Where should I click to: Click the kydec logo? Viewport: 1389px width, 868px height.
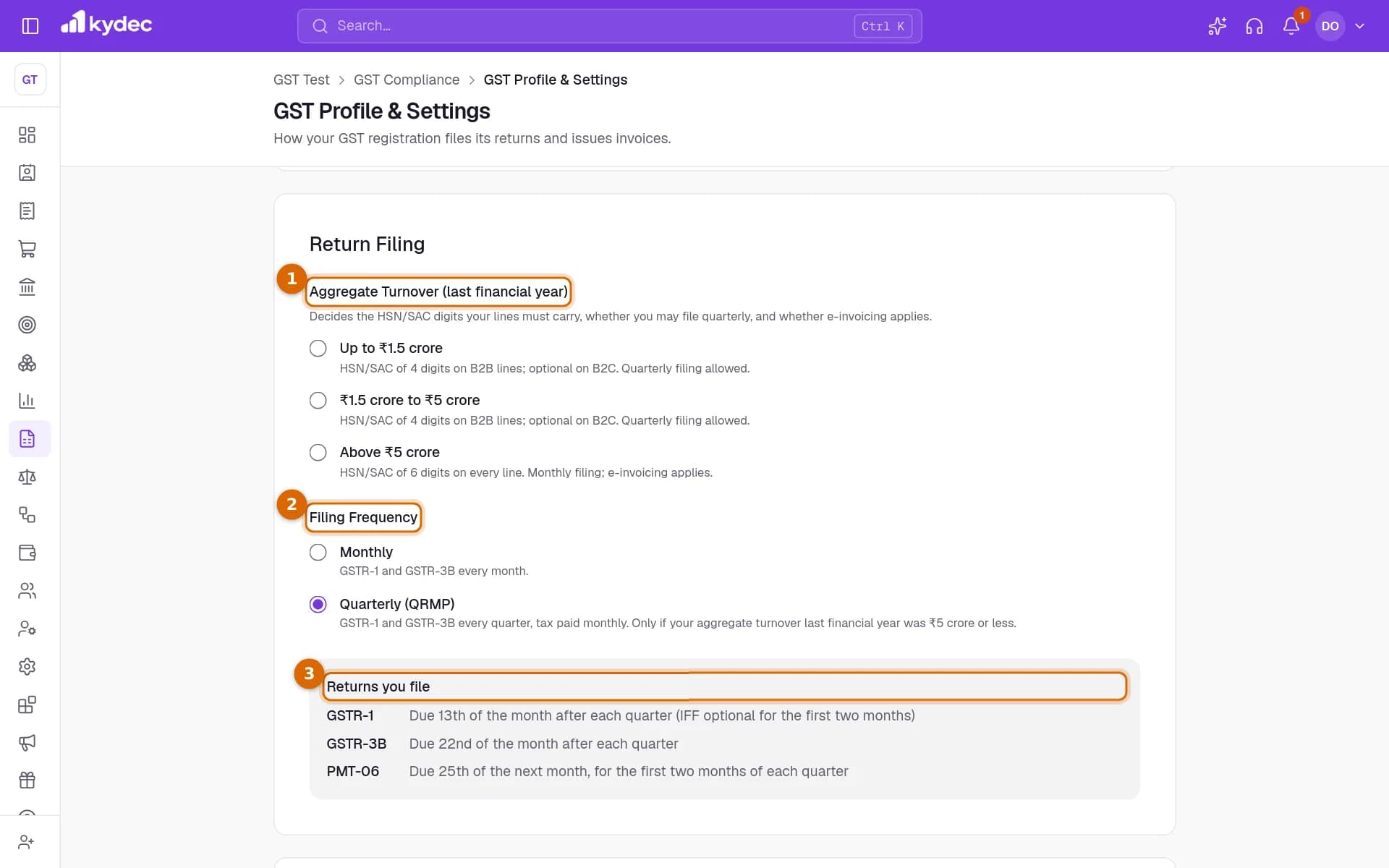coord(106,24)
